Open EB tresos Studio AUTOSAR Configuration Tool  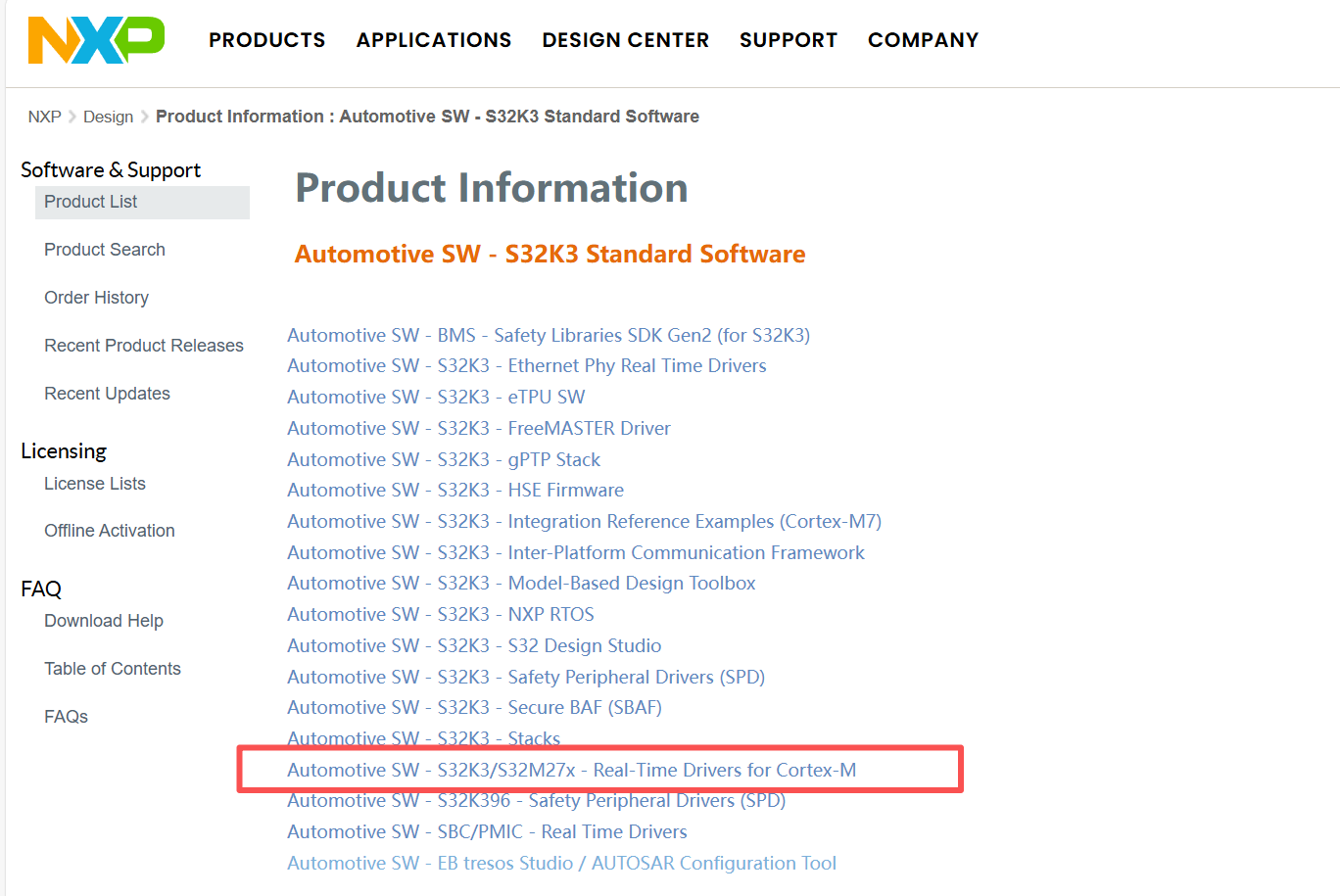coord(562,863)
